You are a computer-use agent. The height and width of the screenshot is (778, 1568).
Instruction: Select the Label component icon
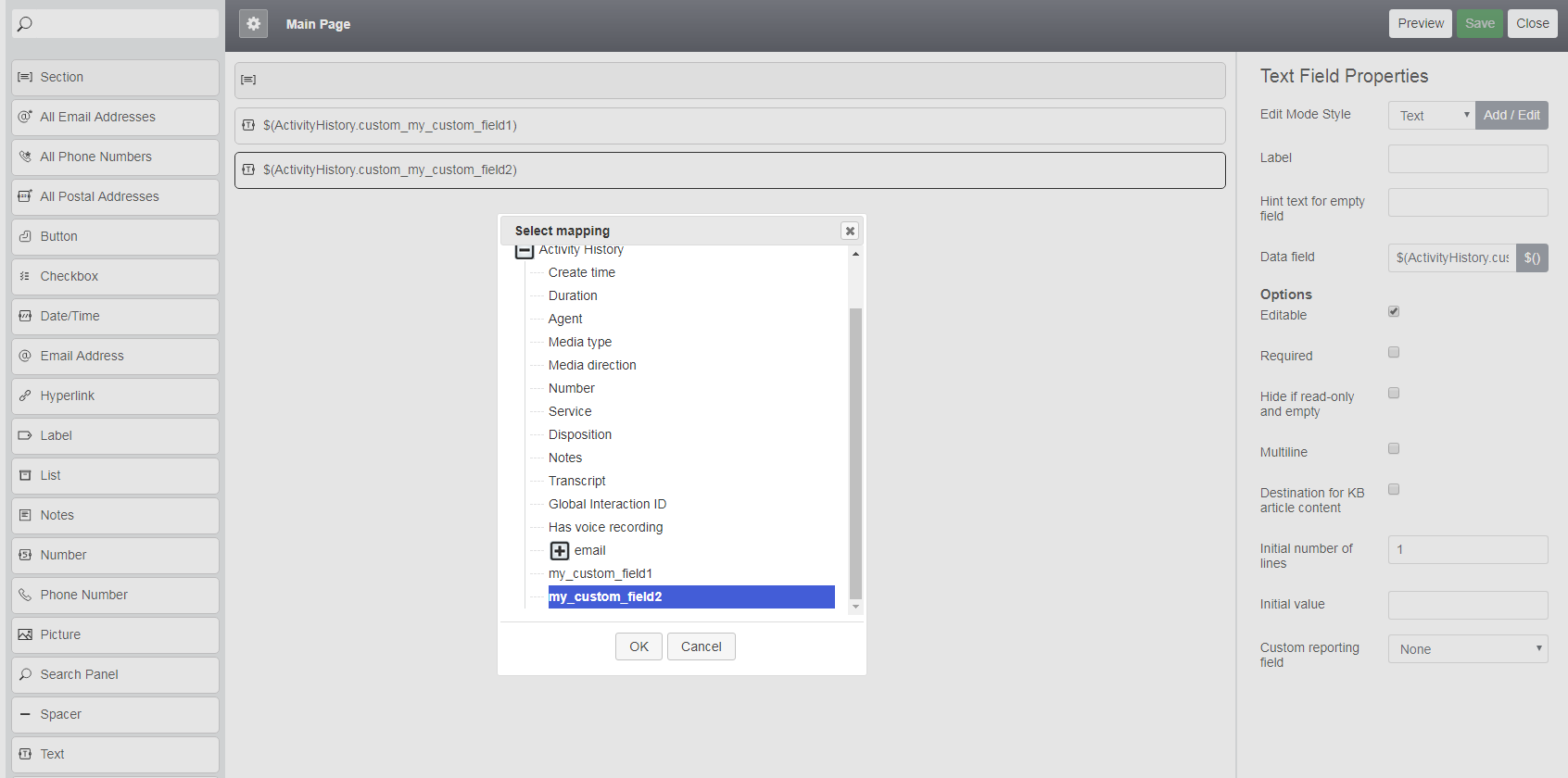tap(25, 435)
